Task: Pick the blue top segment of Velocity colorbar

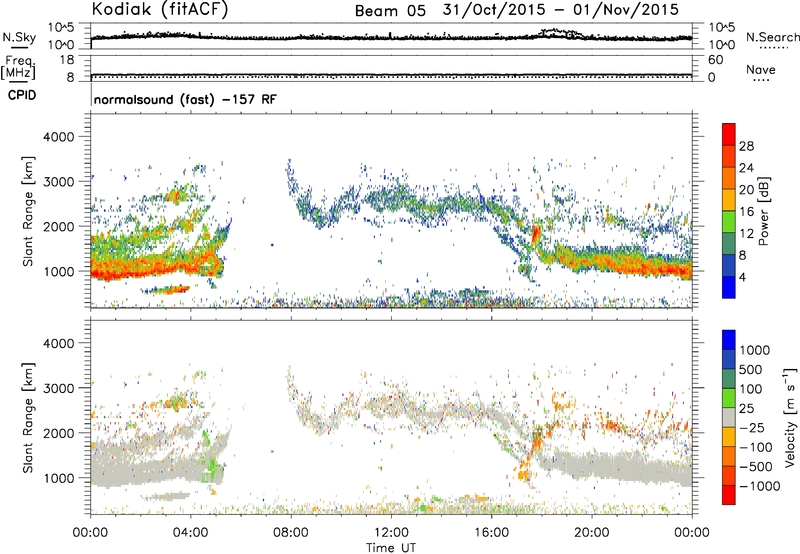Action: click(x=729, y=340)
